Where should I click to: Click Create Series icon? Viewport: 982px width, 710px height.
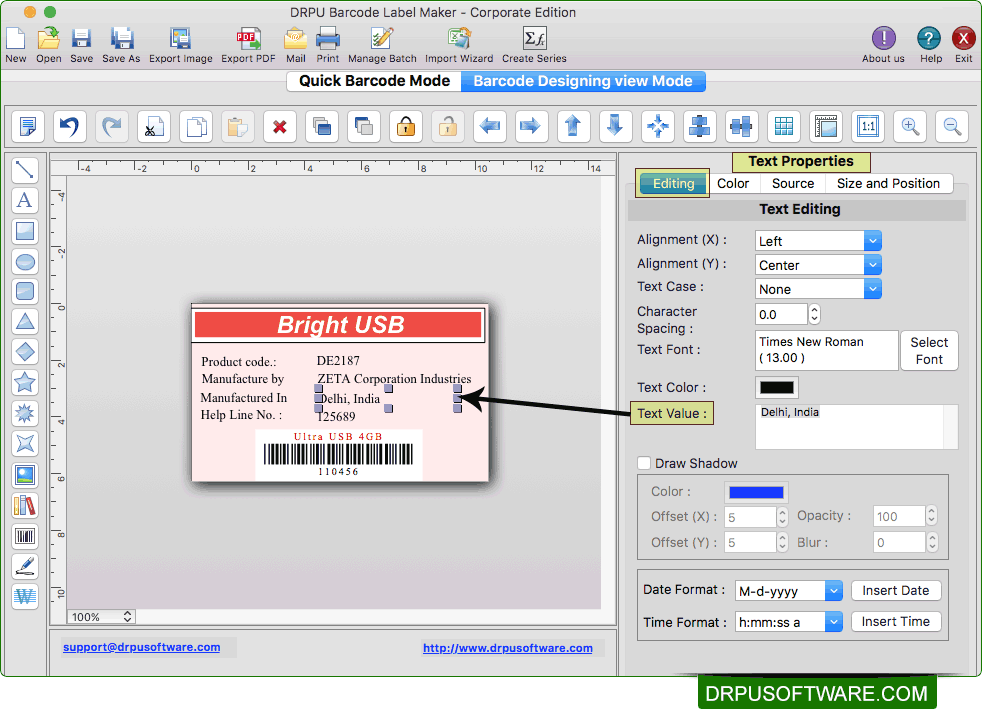pyautogui.click(x=534, y=39)
